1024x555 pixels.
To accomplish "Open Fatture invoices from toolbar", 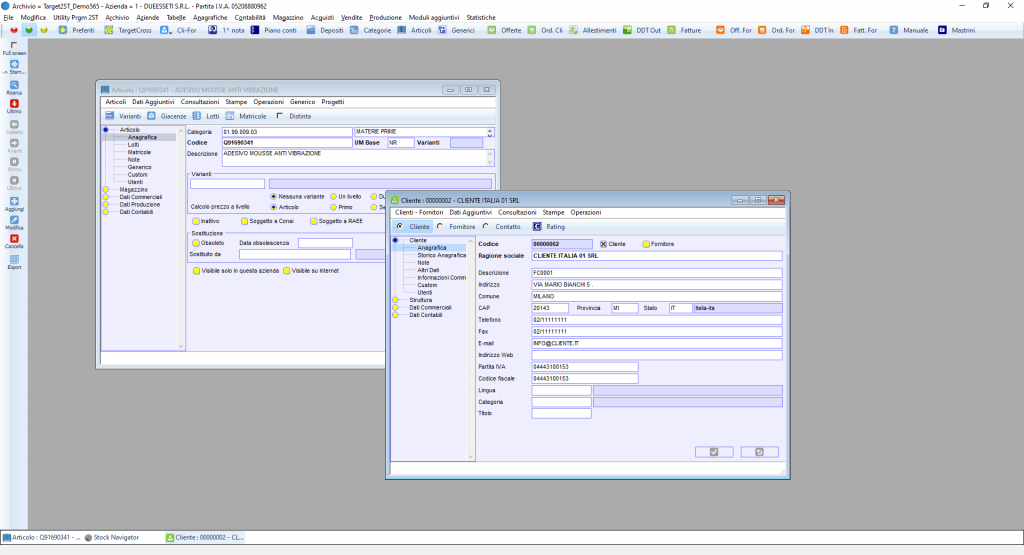I will point(684,30).
